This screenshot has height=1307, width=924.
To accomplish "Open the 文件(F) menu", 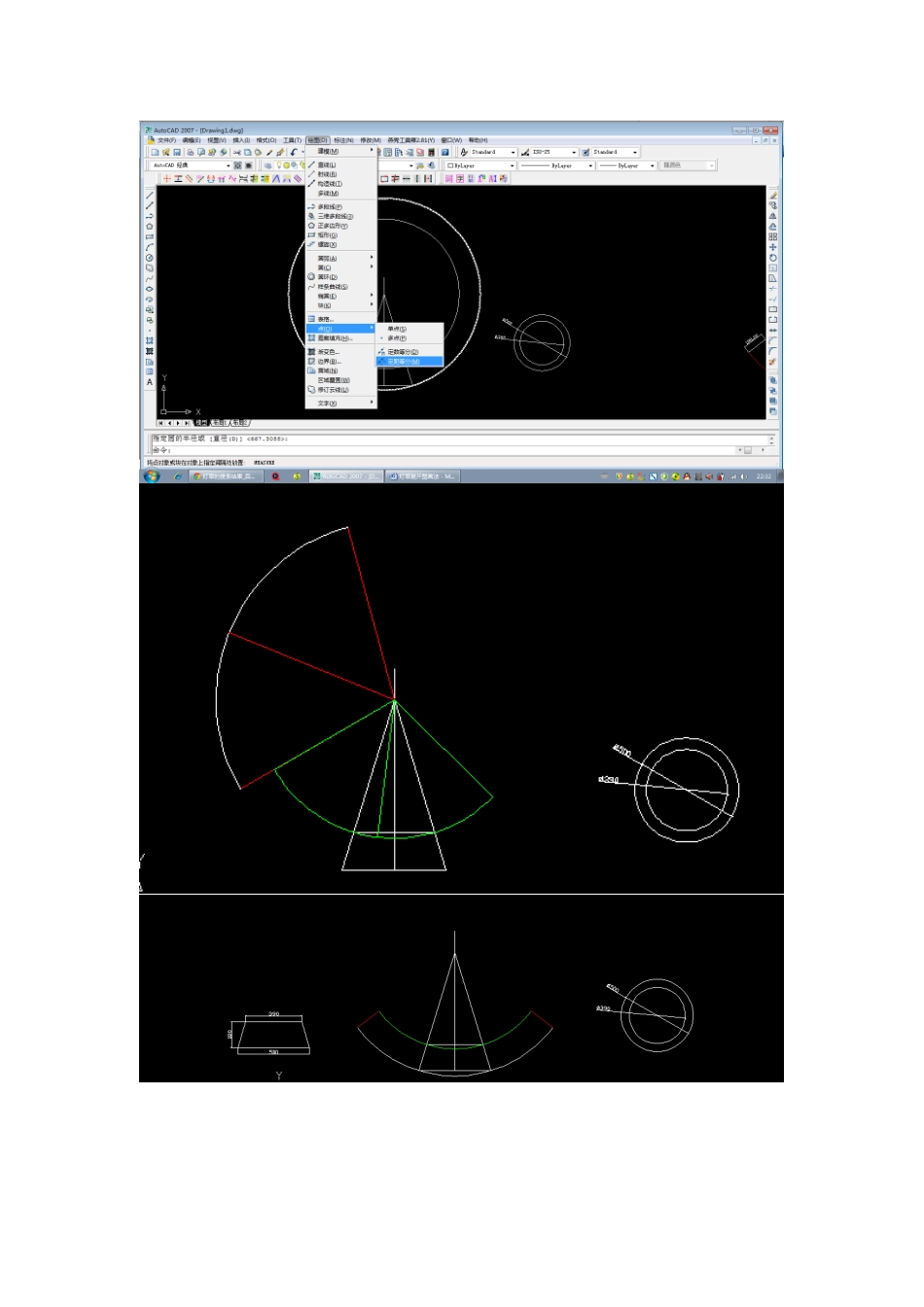I will [x=165, y=140].
